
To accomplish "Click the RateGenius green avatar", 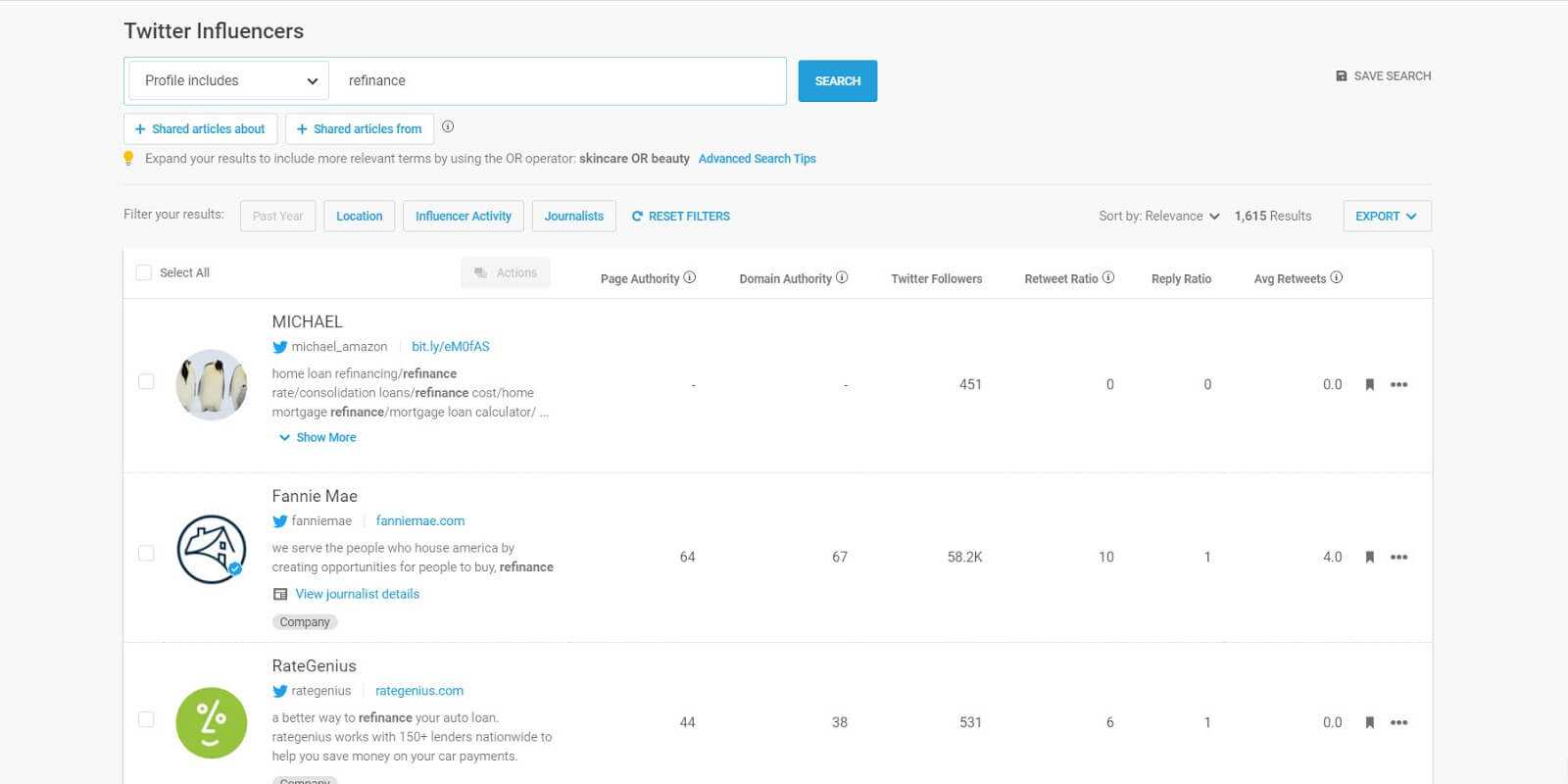I will (212, 722).
